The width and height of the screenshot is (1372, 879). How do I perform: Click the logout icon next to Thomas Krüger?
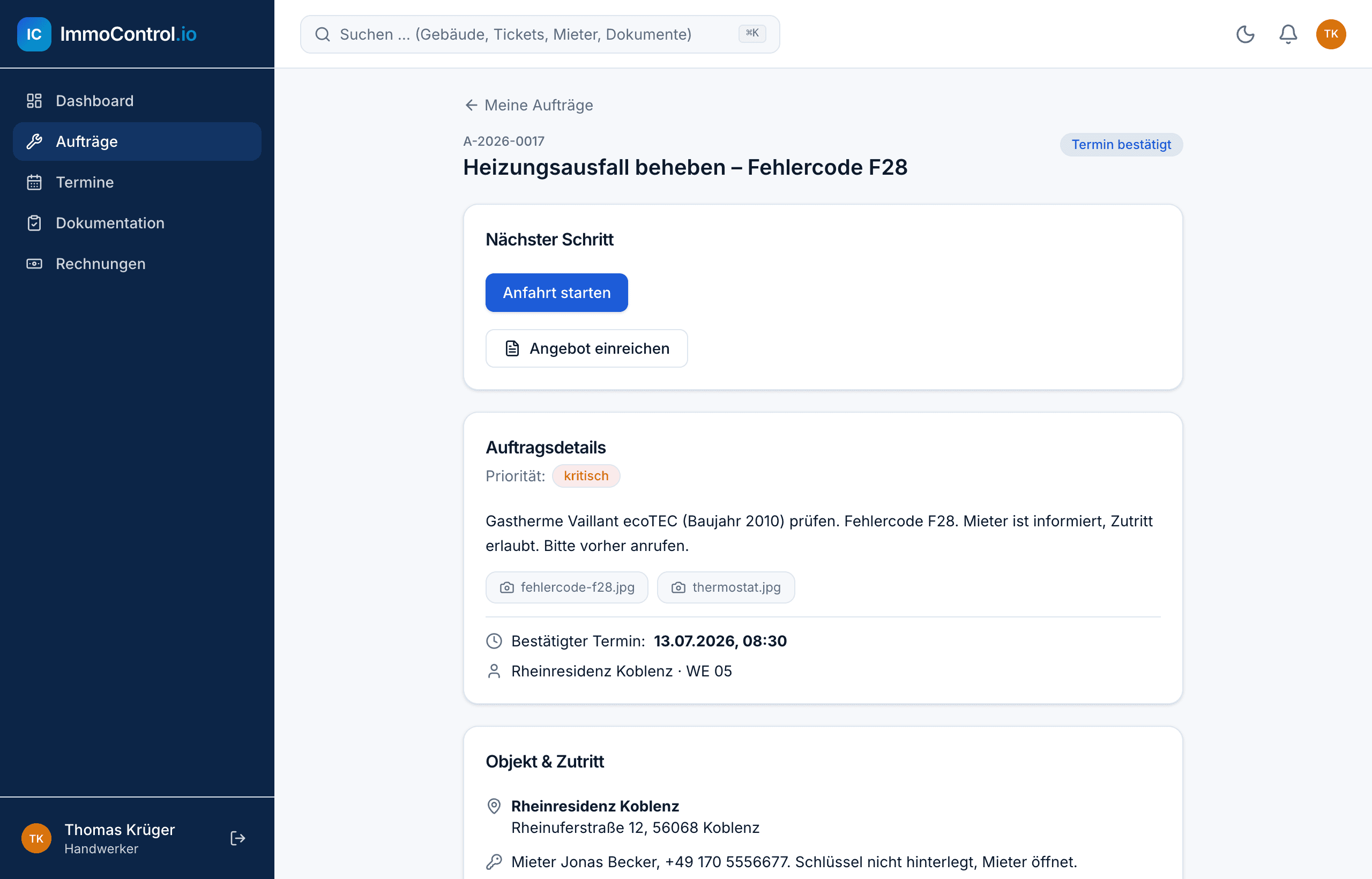238,838
